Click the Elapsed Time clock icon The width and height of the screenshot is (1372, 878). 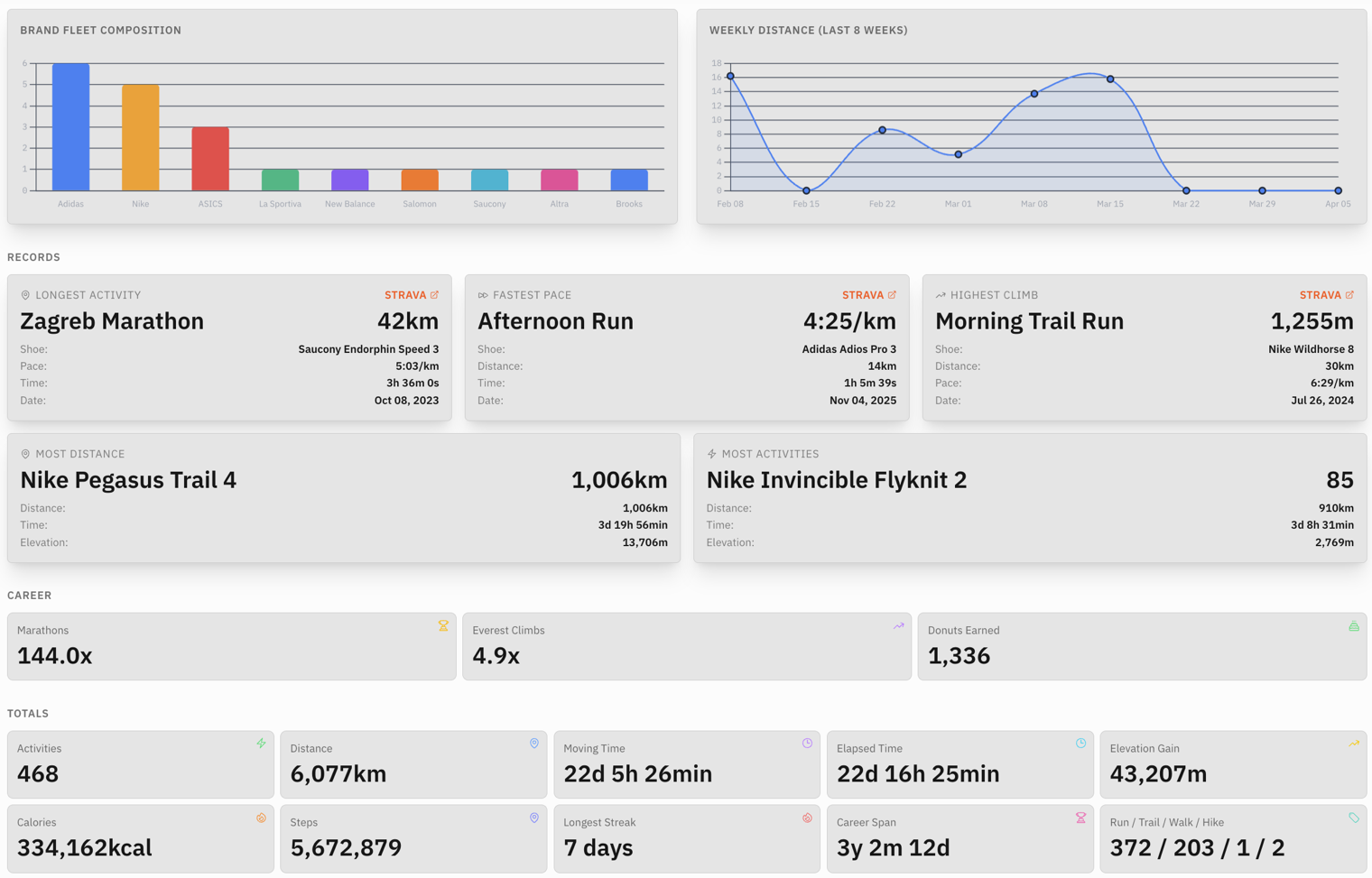click(x=1080, y=744)
